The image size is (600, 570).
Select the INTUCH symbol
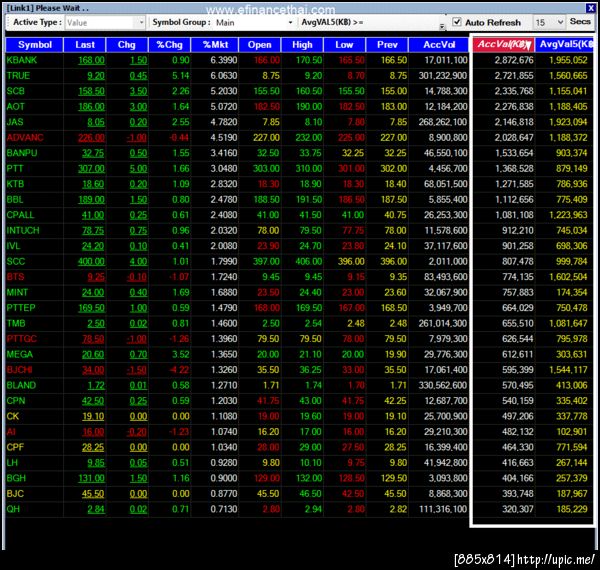tap(23, 231)
